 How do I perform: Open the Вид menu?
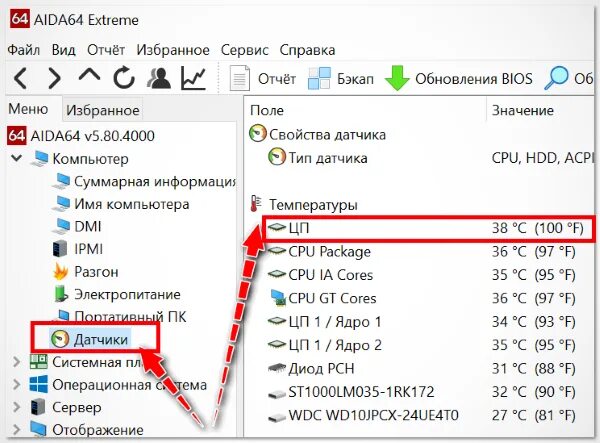[64, 50]
